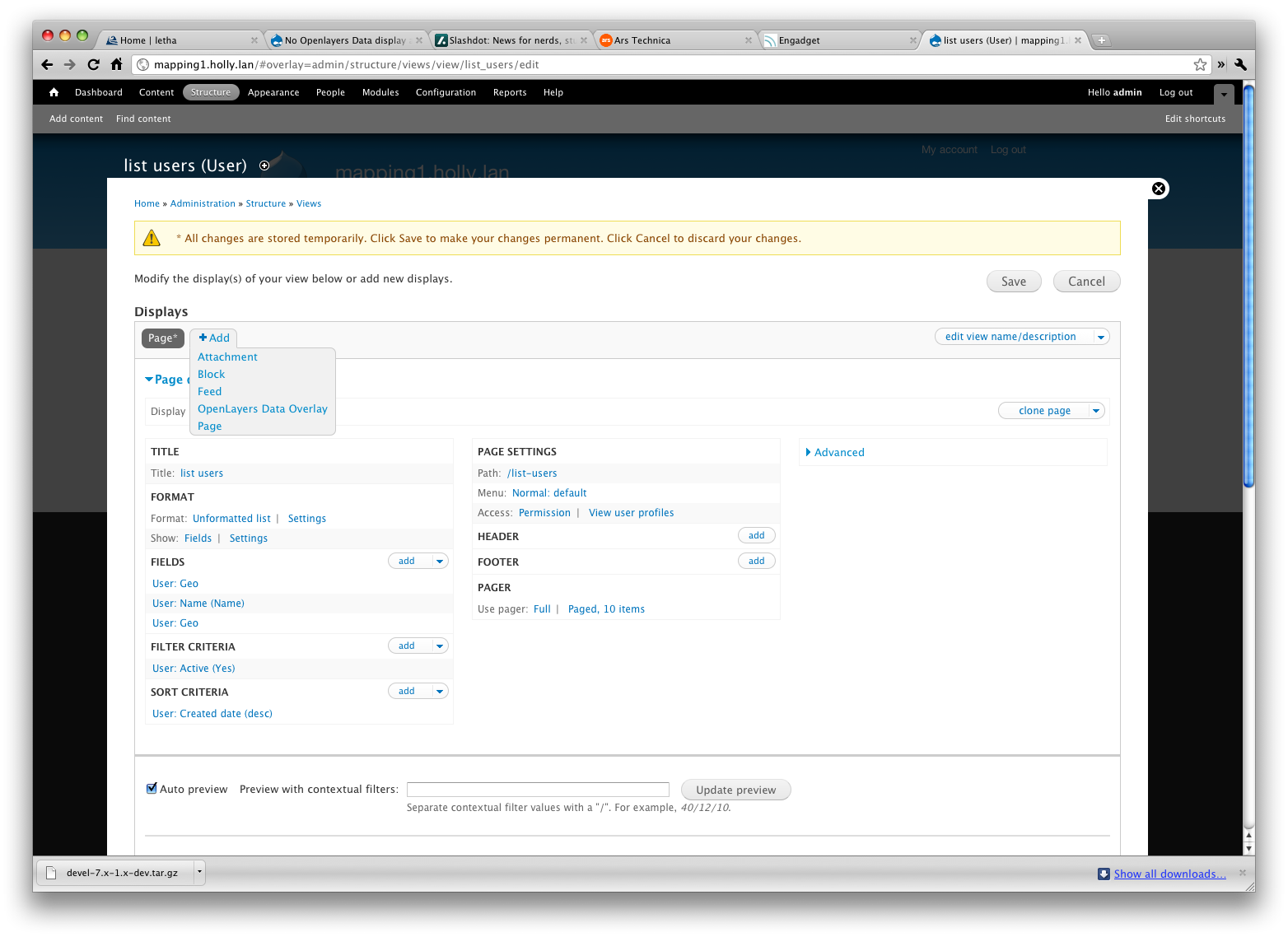Click the Update preview button
Screen dimensions: 1288x937
point(735,790)
